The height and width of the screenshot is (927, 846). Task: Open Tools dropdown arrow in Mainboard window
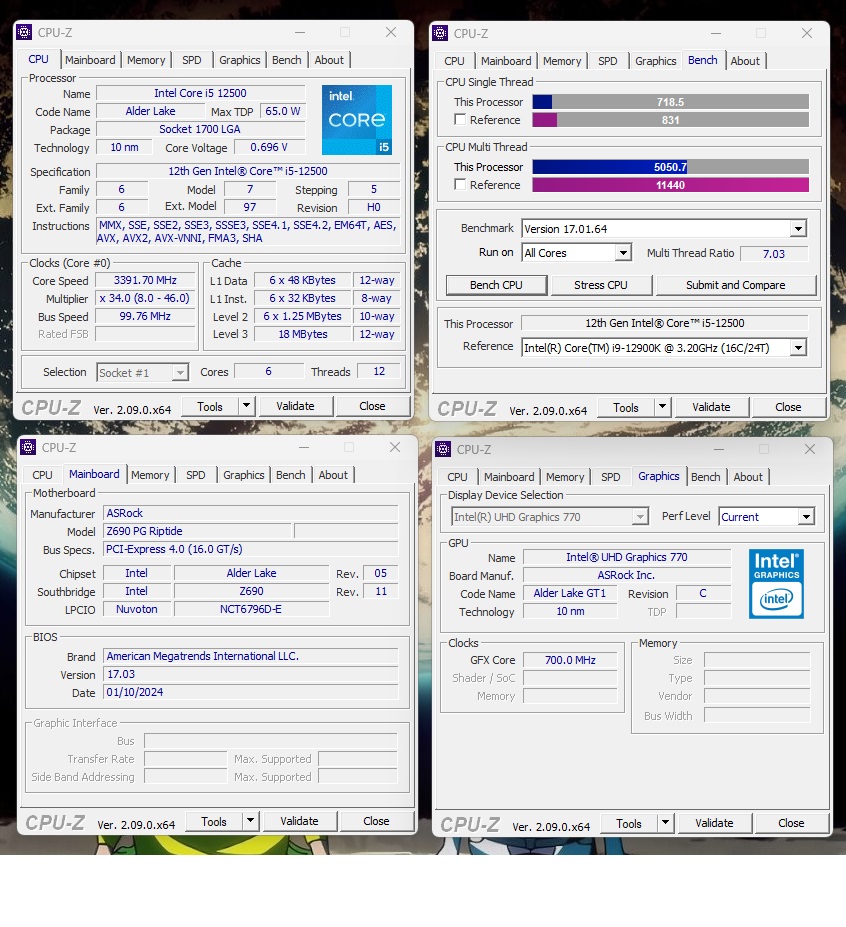(251, 821)
